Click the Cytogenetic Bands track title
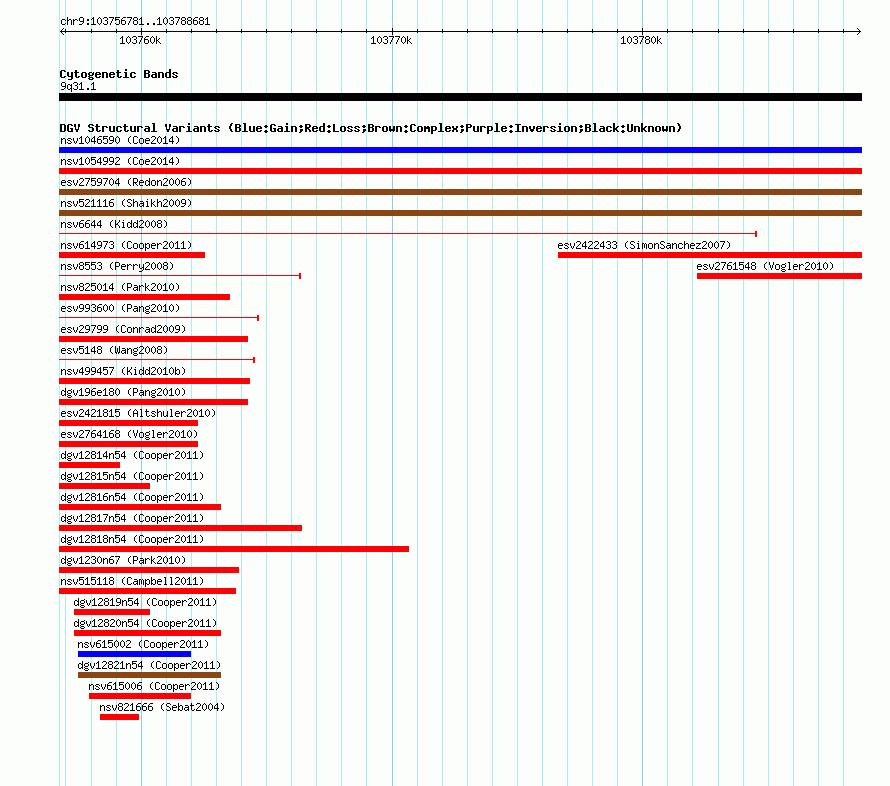Image resolution: width=890 pixels, height=786 pixels. coord(119,74)
